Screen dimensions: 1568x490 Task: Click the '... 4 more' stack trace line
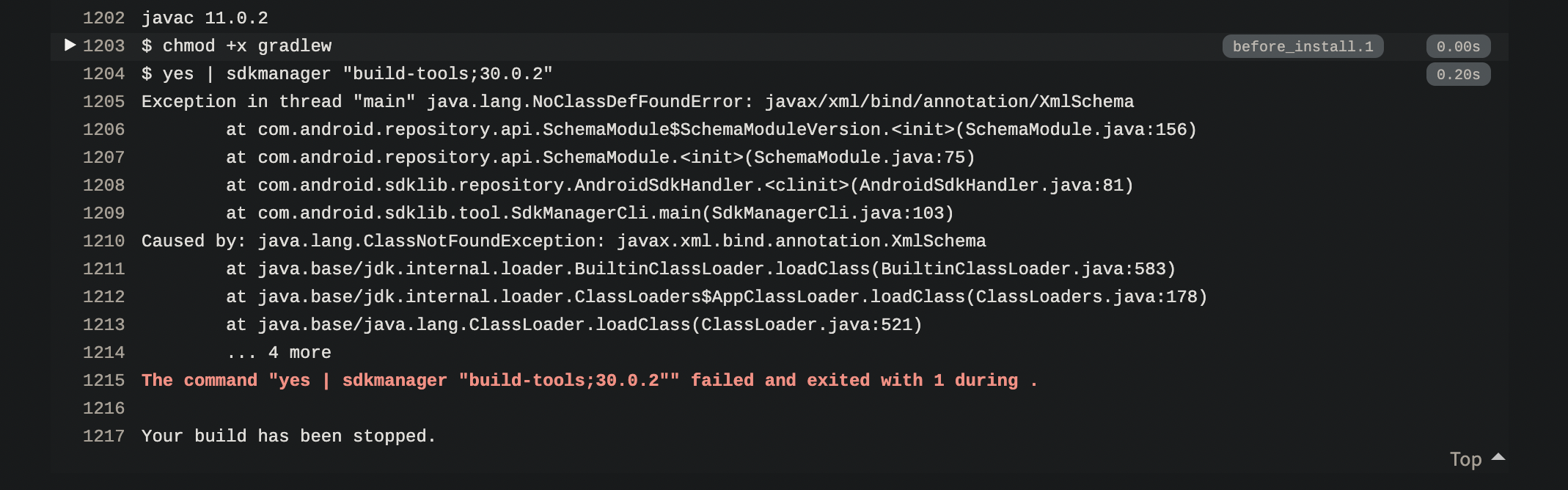pos(279,353)
